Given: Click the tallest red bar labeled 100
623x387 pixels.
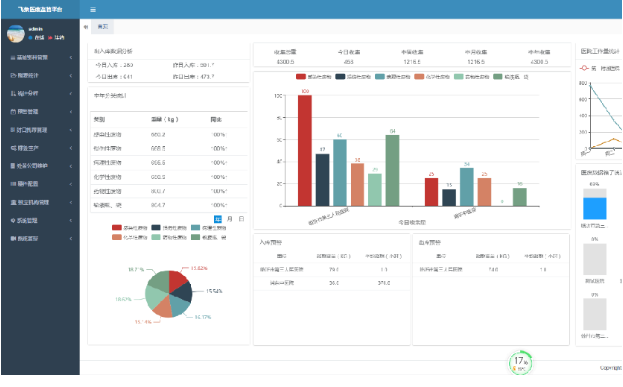Looking at the screenshot, I should pyautogui.click(x=305, y=151).
